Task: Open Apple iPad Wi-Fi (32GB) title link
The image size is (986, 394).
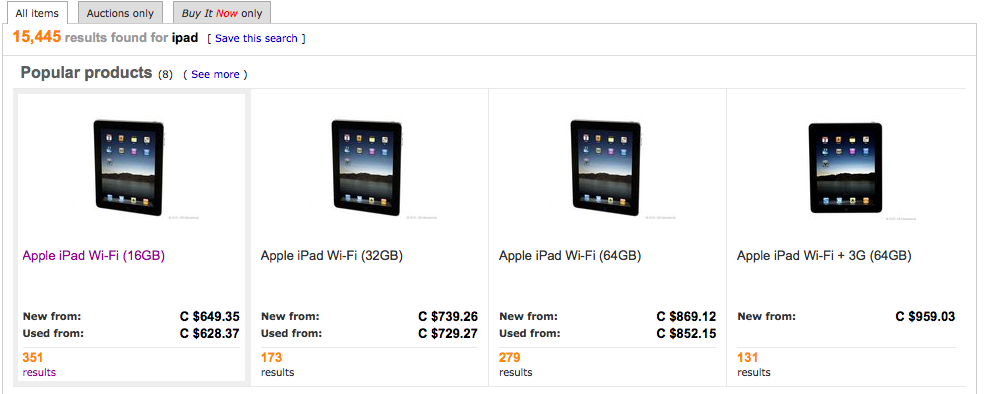Action: pos(331,256)
